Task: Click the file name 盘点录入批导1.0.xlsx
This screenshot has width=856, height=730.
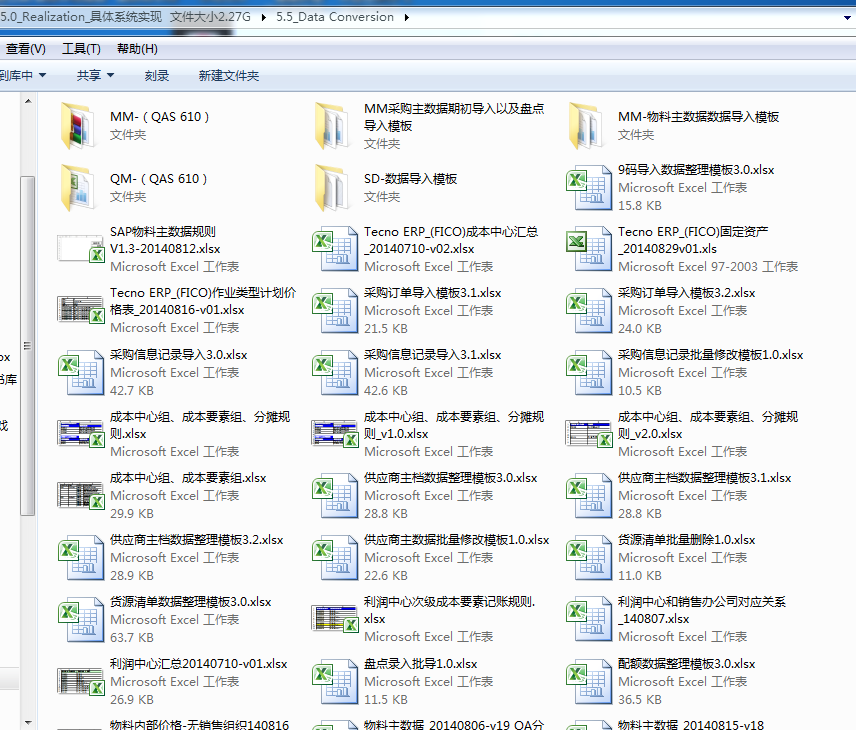Action: 420,664
